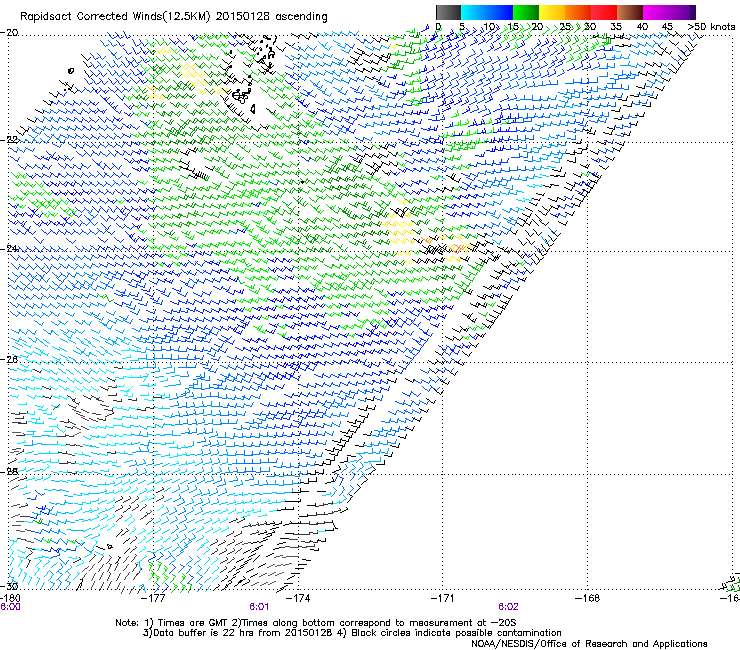Click the red 30-35 knots color swatch
Viewport: 740px width, 650px height.
(x=604, y=12)
